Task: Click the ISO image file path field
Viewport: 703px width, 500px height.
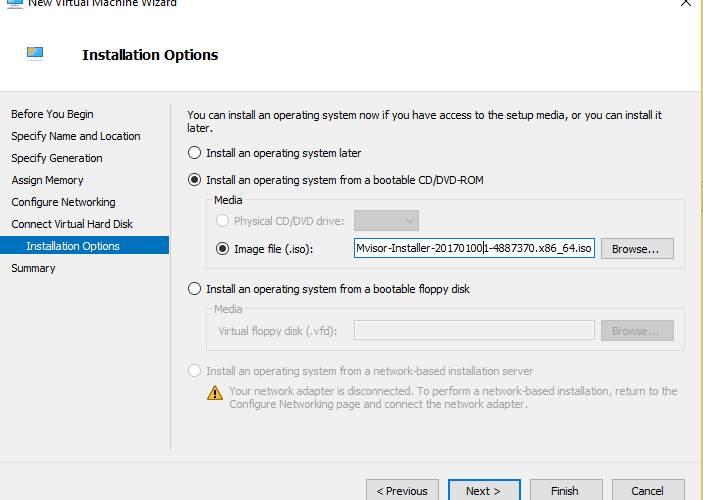Action: (474, 248)
